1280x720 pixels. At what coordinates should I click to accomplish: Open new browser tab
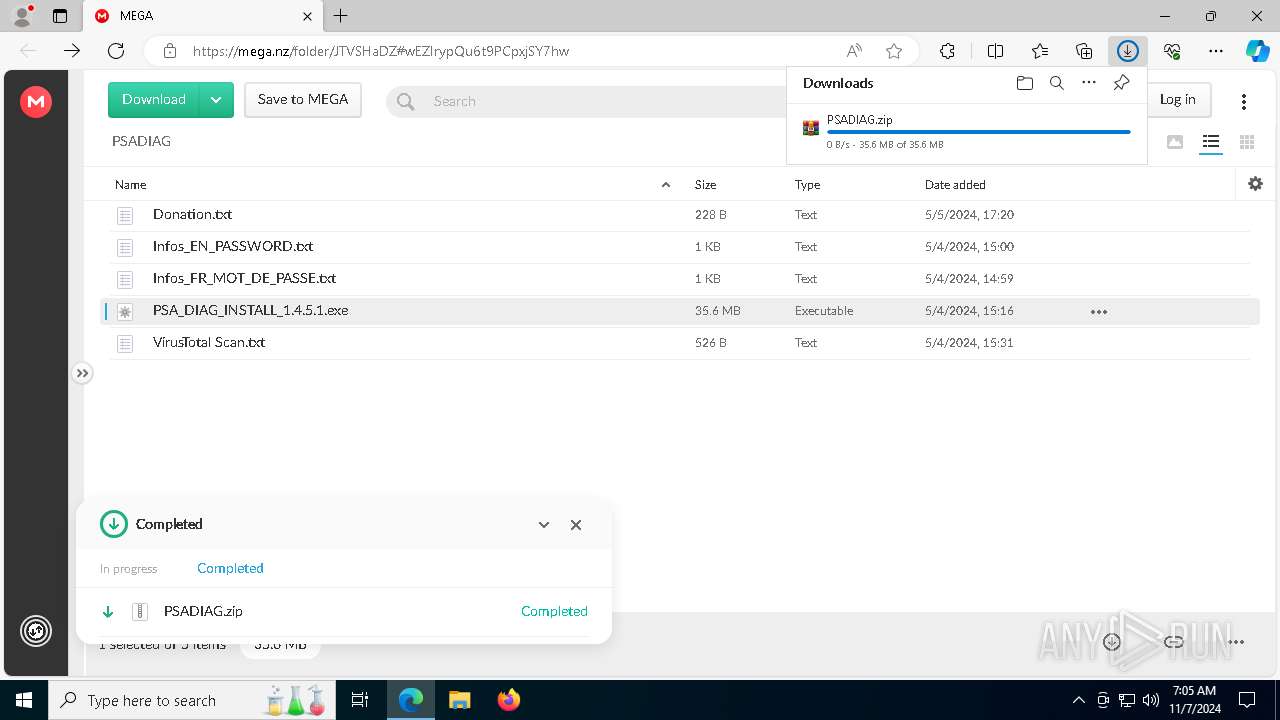pos(341,16)
